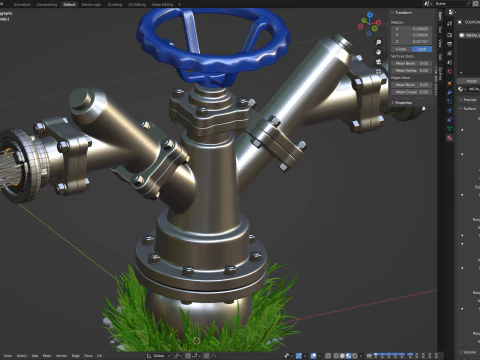Viewport: 480px width, 360px height.
Task: Select Global transform space button
Action: 401,49
